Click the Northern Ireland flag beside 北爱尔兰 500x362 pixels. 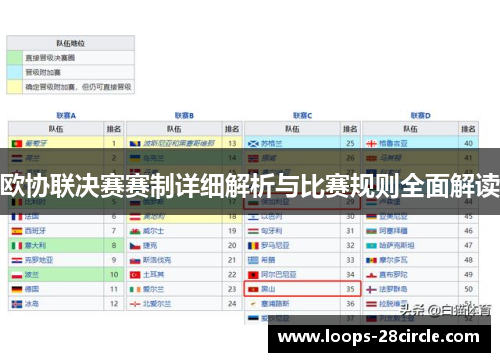click(x=135, y=304)
